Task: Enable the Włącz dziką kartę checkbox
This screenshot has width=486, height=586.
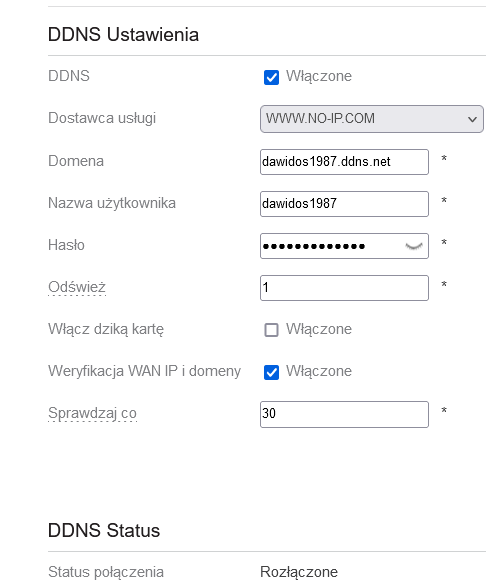Action: coord(271,330)
